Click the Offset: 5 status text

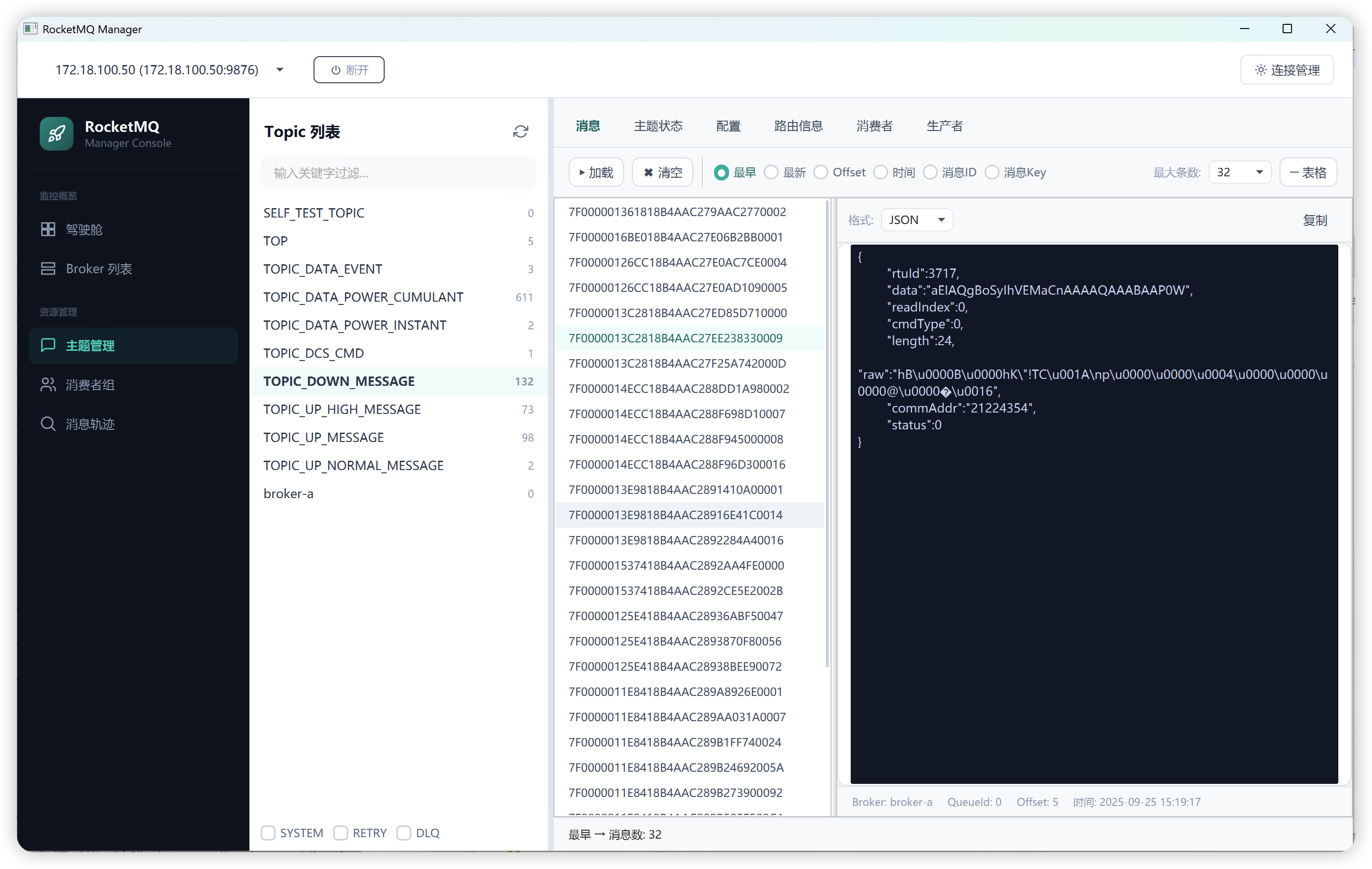click(1037, 802)
